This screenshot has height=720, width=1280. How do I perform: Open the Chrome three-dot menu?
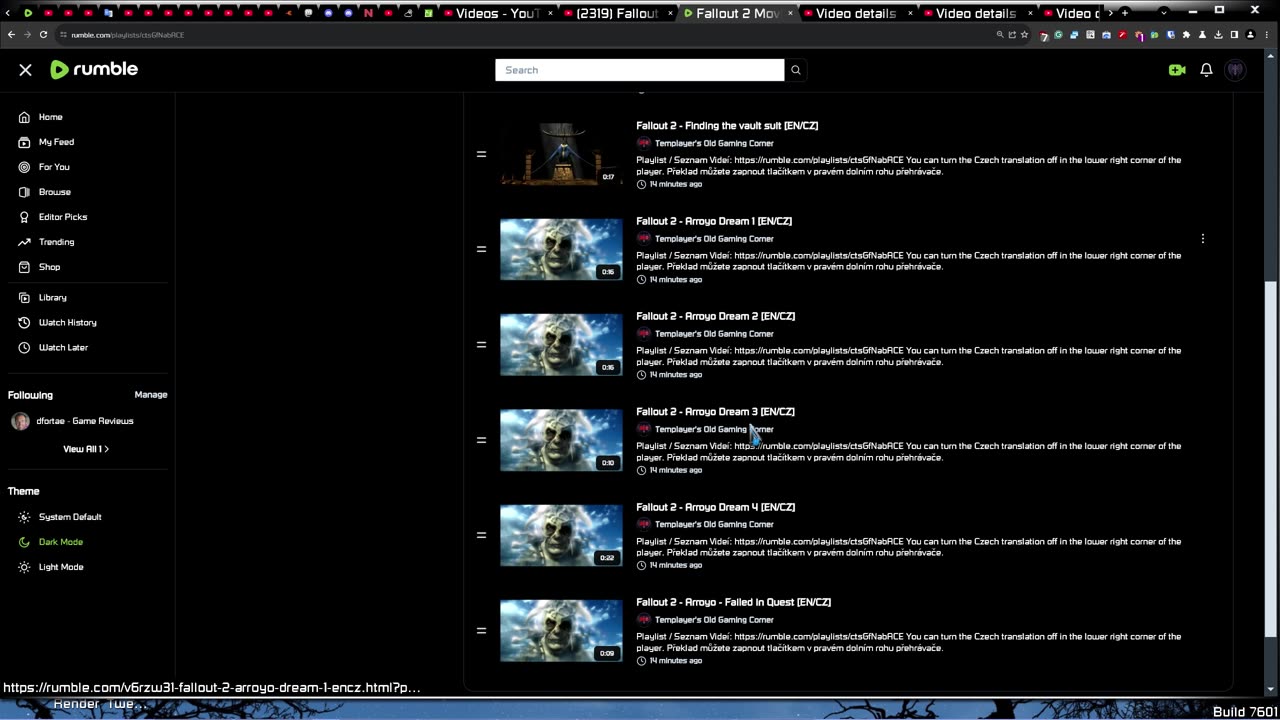click(1267, 34)
